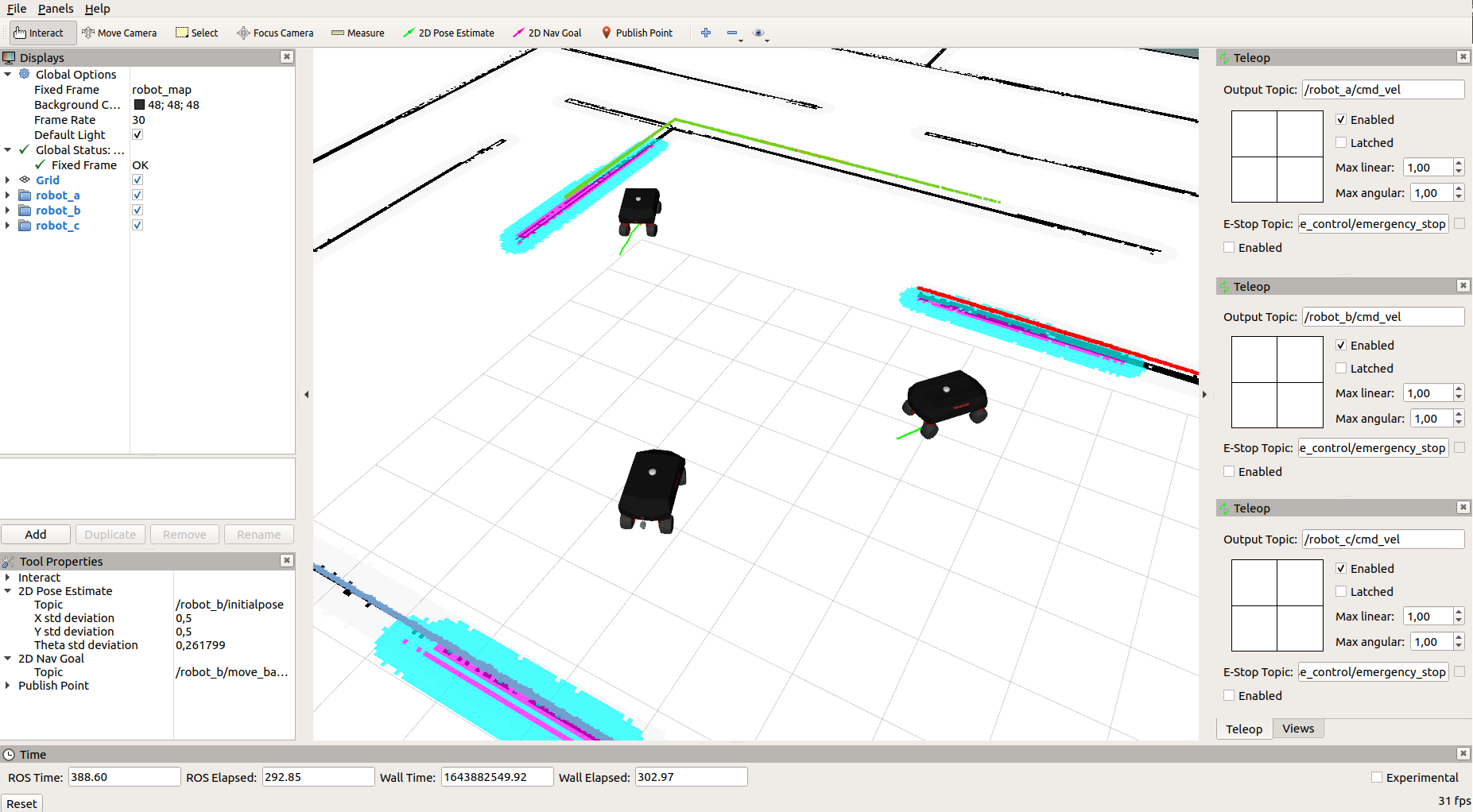This screenshot has width=1473, height=812.
Task: Select the Publish Point tool
Action: [x=637, y=33]
